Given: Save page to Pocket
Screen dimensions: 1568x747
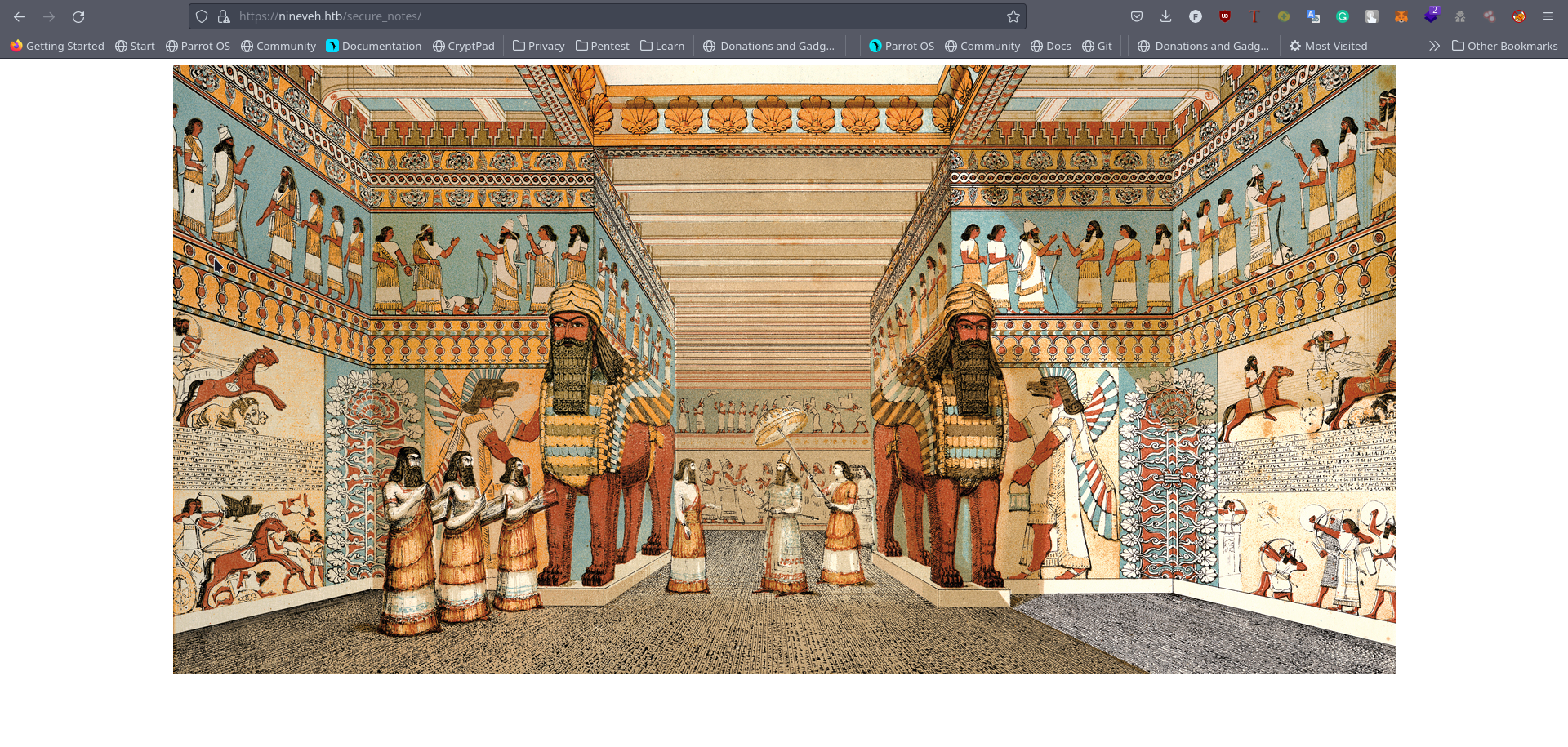Looking at the screenshot, I should [x=1137, y=16].
